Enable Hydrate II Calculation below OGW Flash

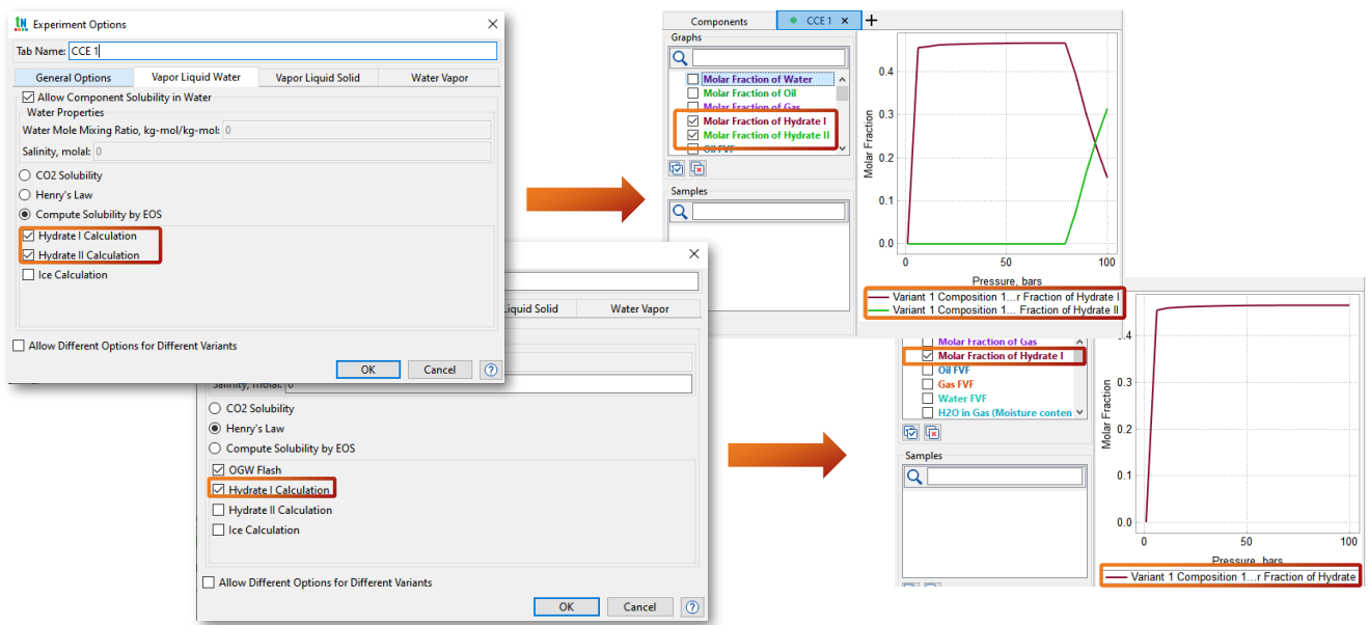pos(219,510)
